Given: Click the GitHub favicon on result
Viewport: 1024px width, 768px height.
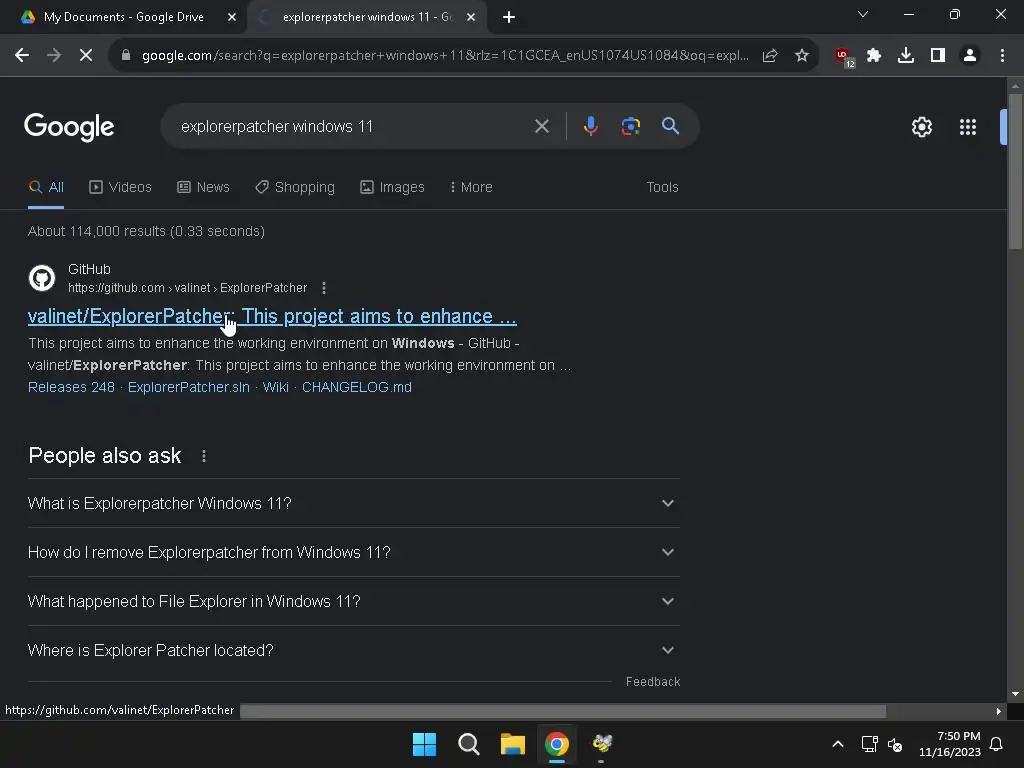Looking at the screenshot, I should 42,278.
